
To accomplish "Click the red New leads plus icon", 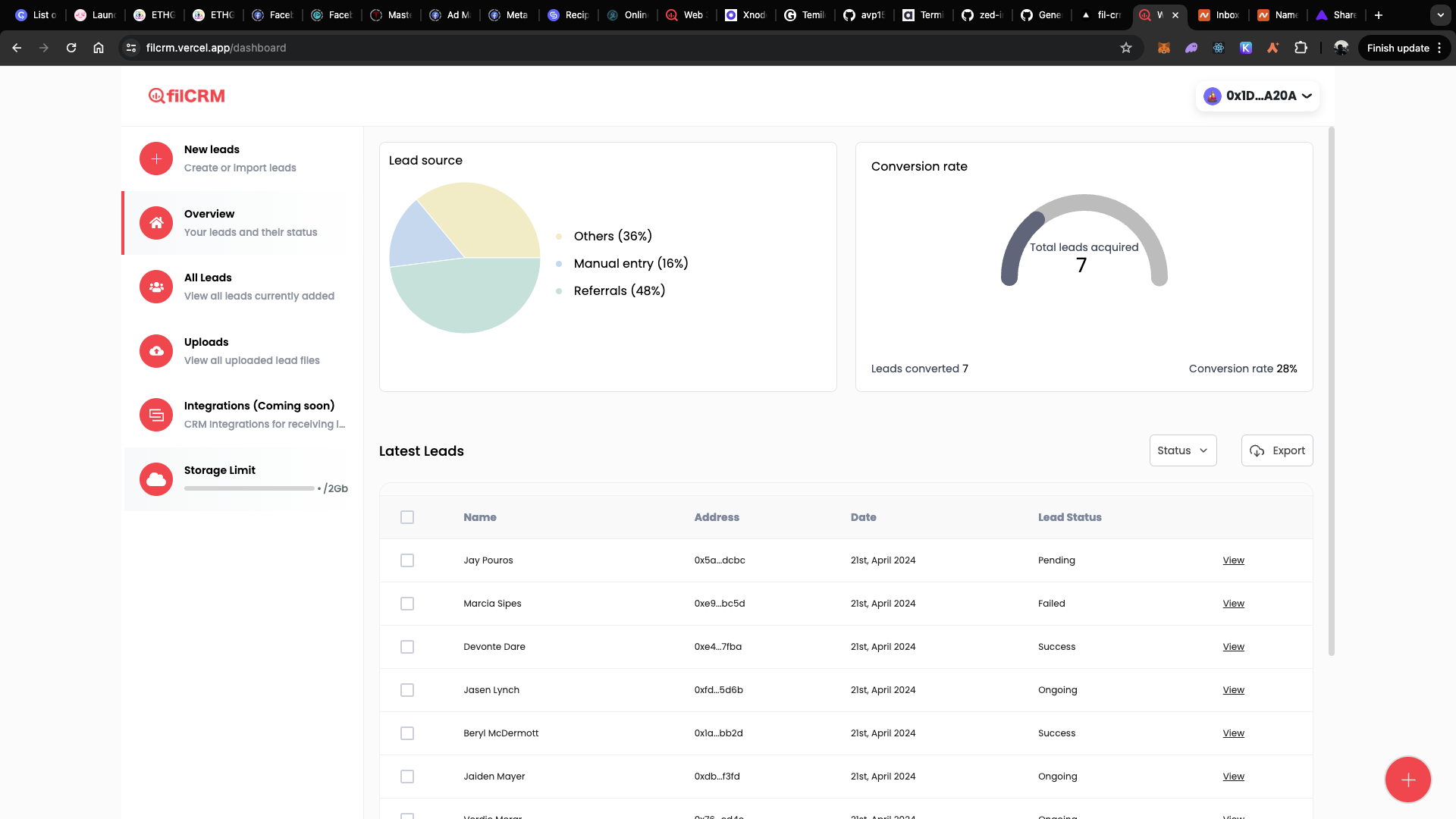I will (x=156, y=158).
